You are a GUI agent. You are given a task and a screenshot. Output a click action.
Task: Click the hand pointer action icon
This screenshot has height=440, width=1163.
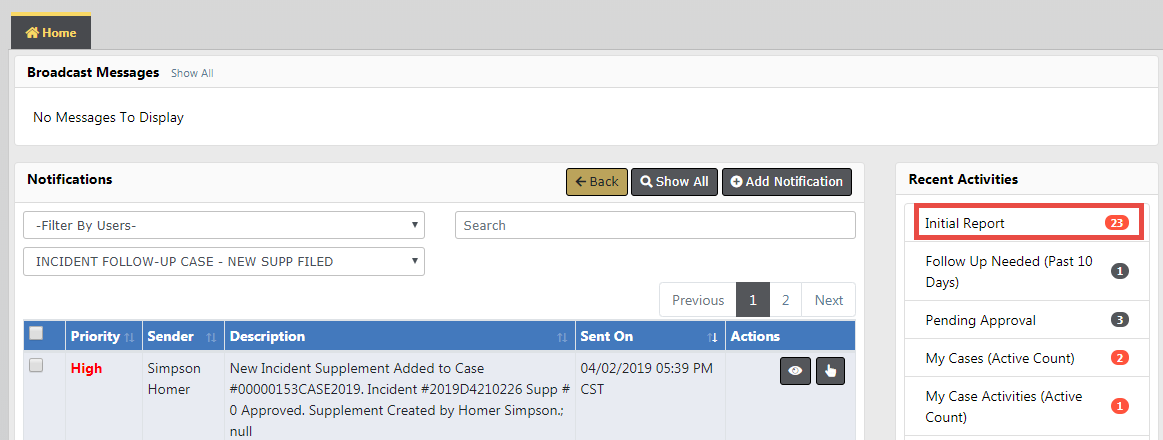pyautogui.click(x=831, y=370)
